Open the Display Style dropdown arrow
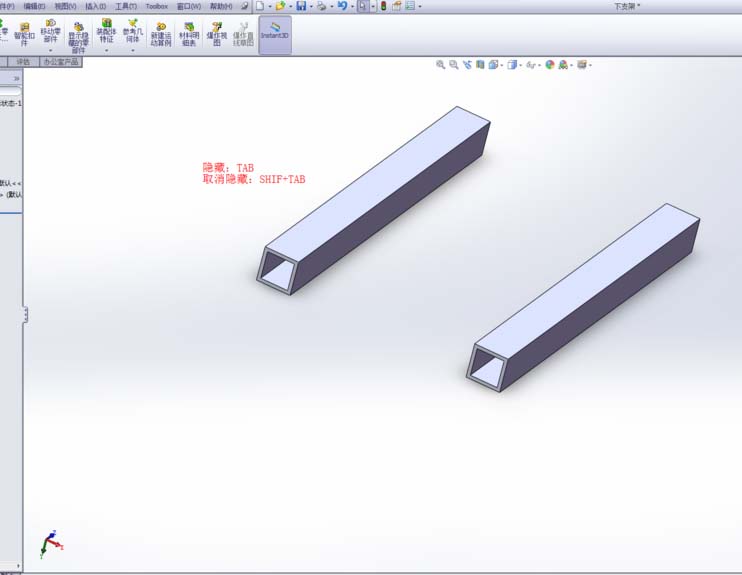742x575 pixels. pyautogui.click(x=521, y=65)
